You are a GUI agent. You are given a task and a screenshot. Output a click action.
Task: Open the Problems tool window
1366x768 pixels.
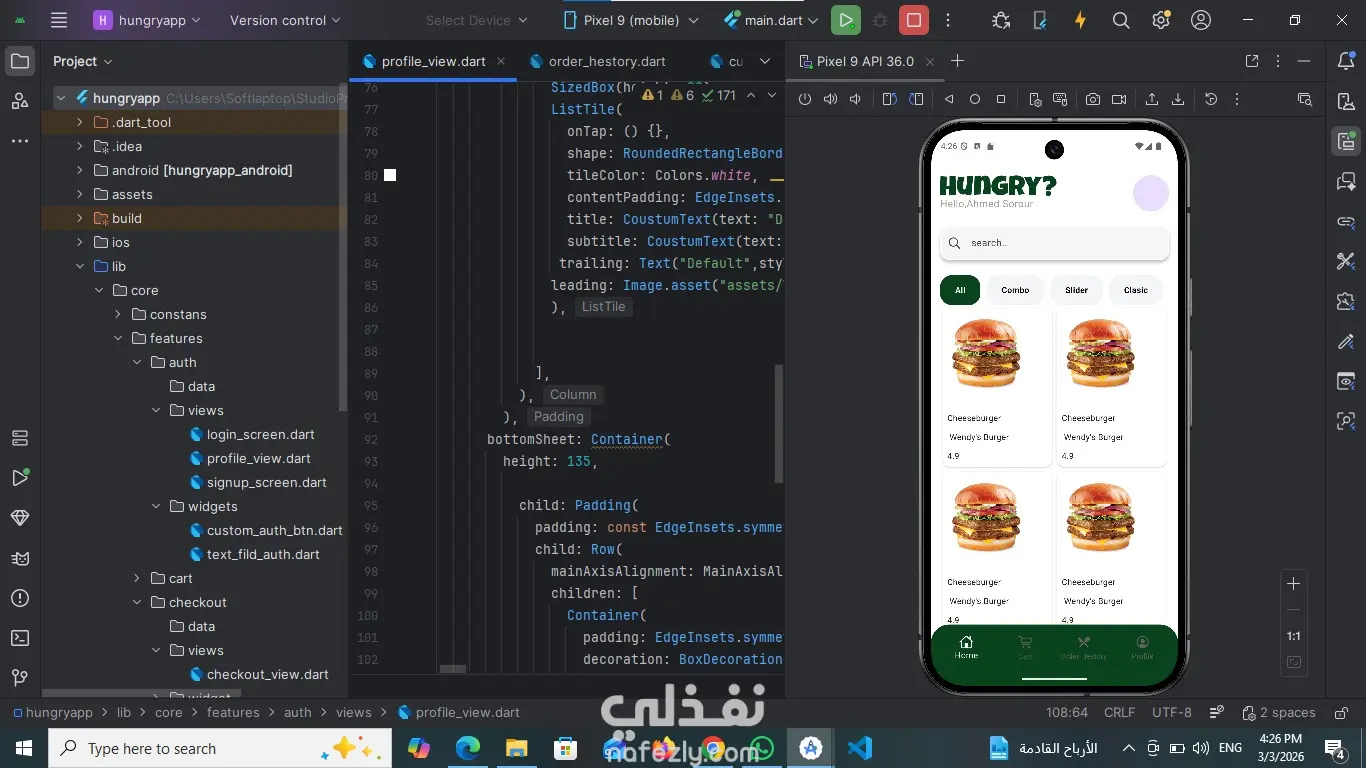pos(20,598)
